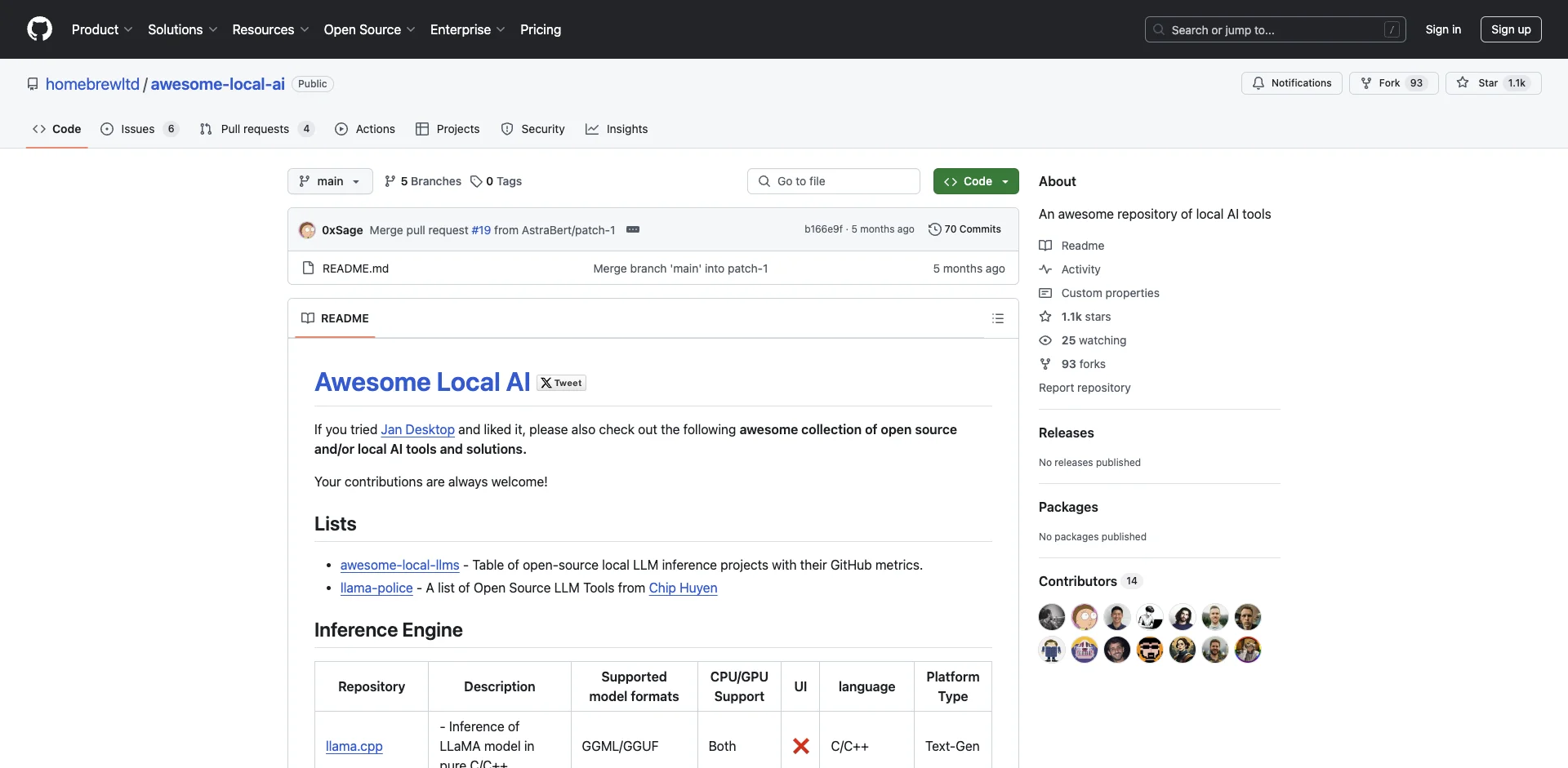Open the awesome-local-llms link
Screen dimensions: 1568x768
399,565
